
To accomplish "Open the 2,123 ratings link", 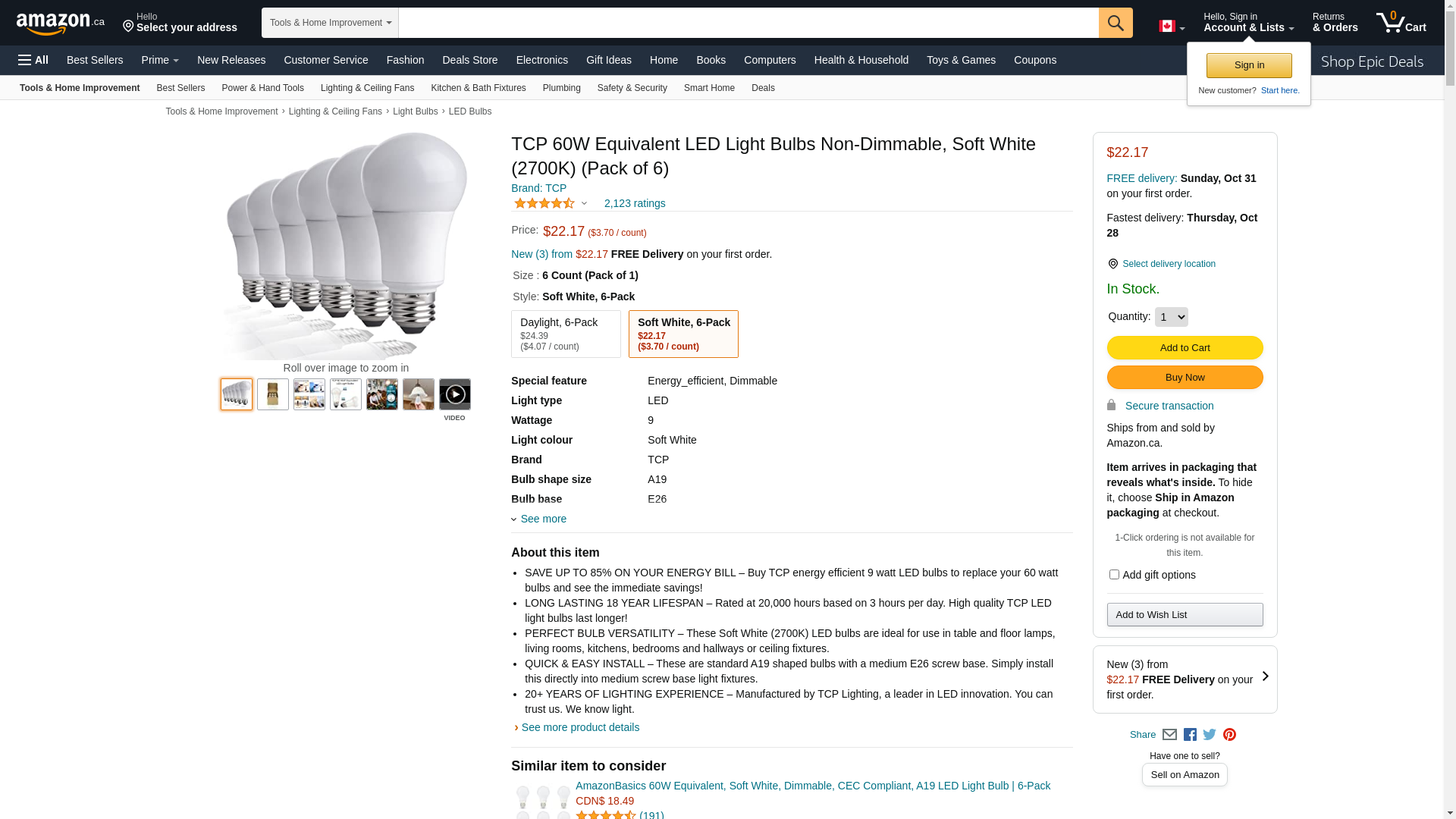I will click(635, 203).
